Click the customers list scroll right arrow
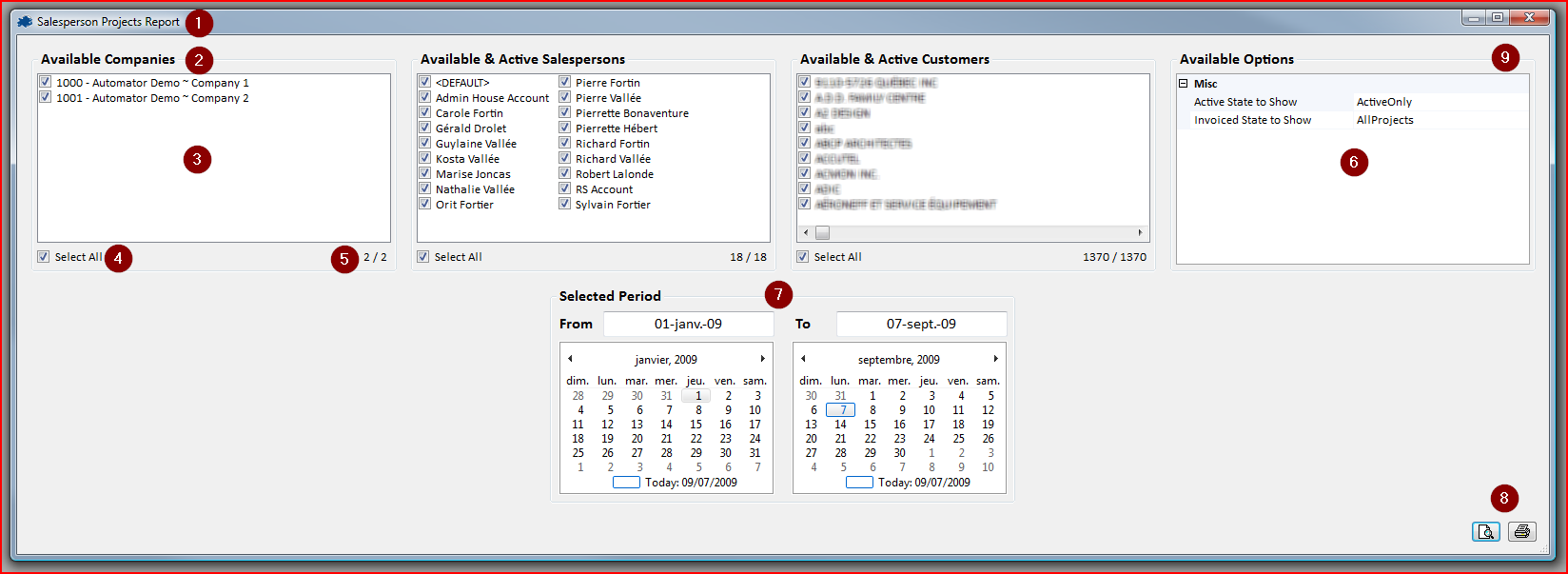This screenshot has width=1568, height=574. point(1140,233)
